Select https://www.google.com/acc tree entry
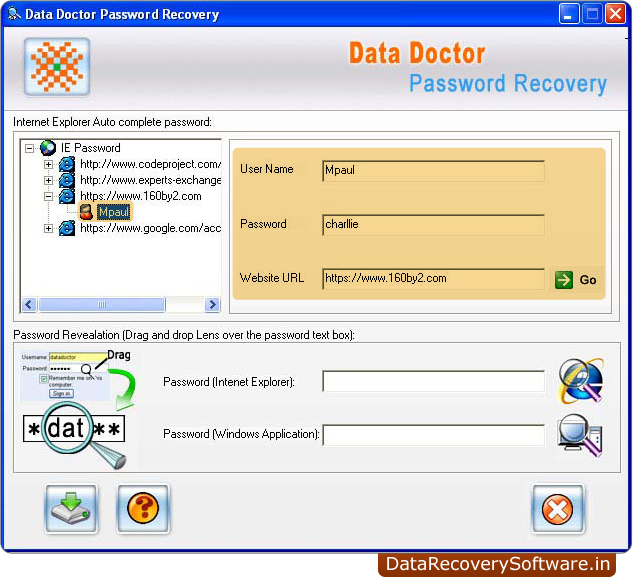 point(151,228)
